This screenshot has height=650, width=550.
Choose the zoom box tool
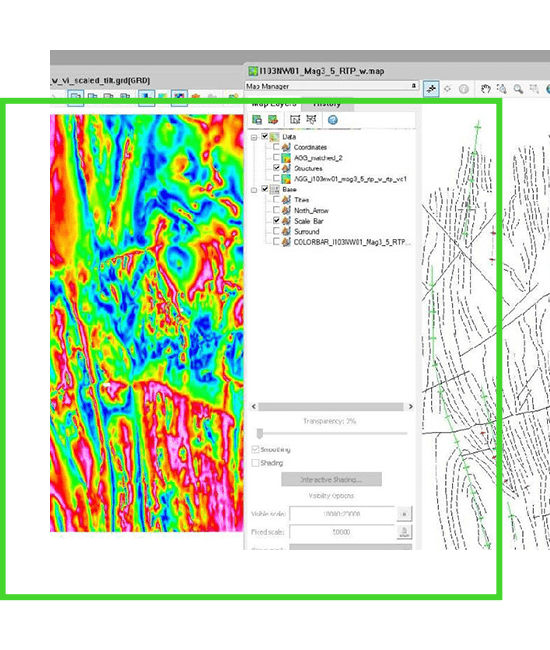[502, 89]
